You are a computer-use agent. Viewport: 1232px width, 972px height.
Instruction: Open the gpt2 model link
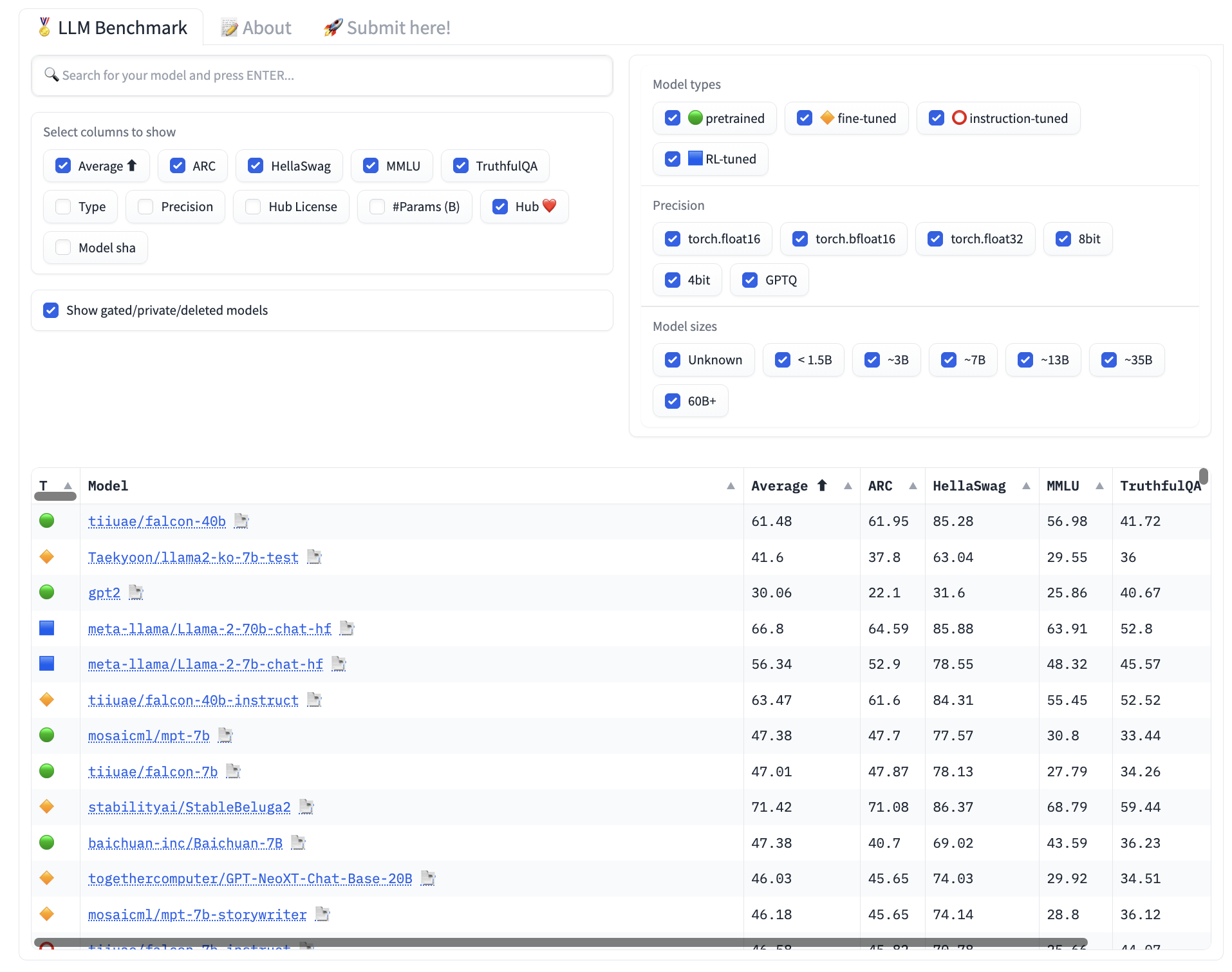pos(104,593)
